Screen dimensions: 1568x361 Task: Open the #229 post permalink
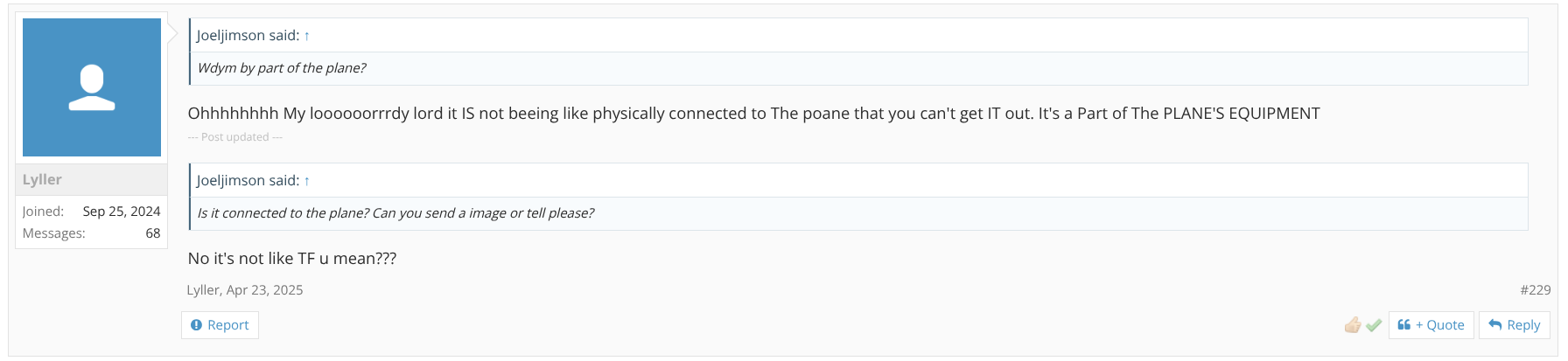point(1535,290)
